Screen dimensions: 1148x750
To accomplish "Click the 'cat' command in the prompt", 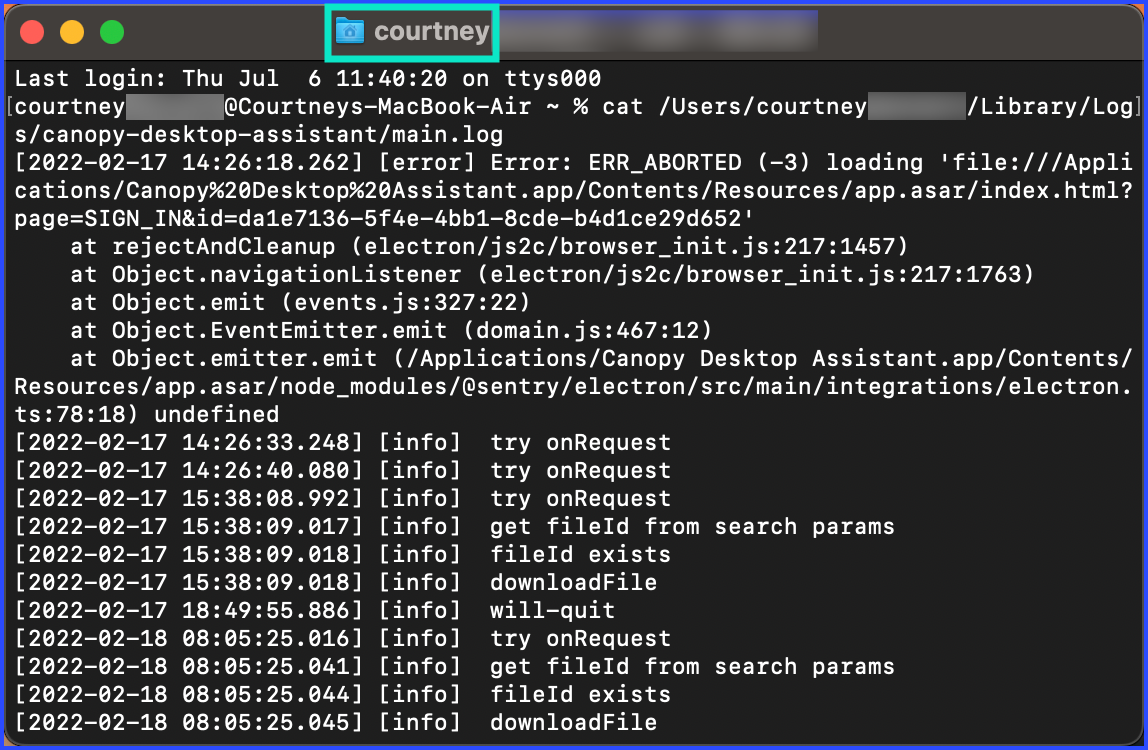I will click(622, 107).
